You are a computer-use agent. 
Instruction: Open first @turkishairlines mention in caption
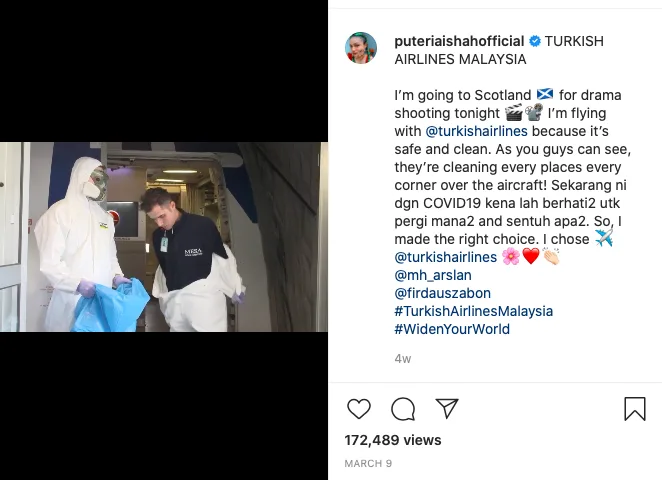click(477, 131)
